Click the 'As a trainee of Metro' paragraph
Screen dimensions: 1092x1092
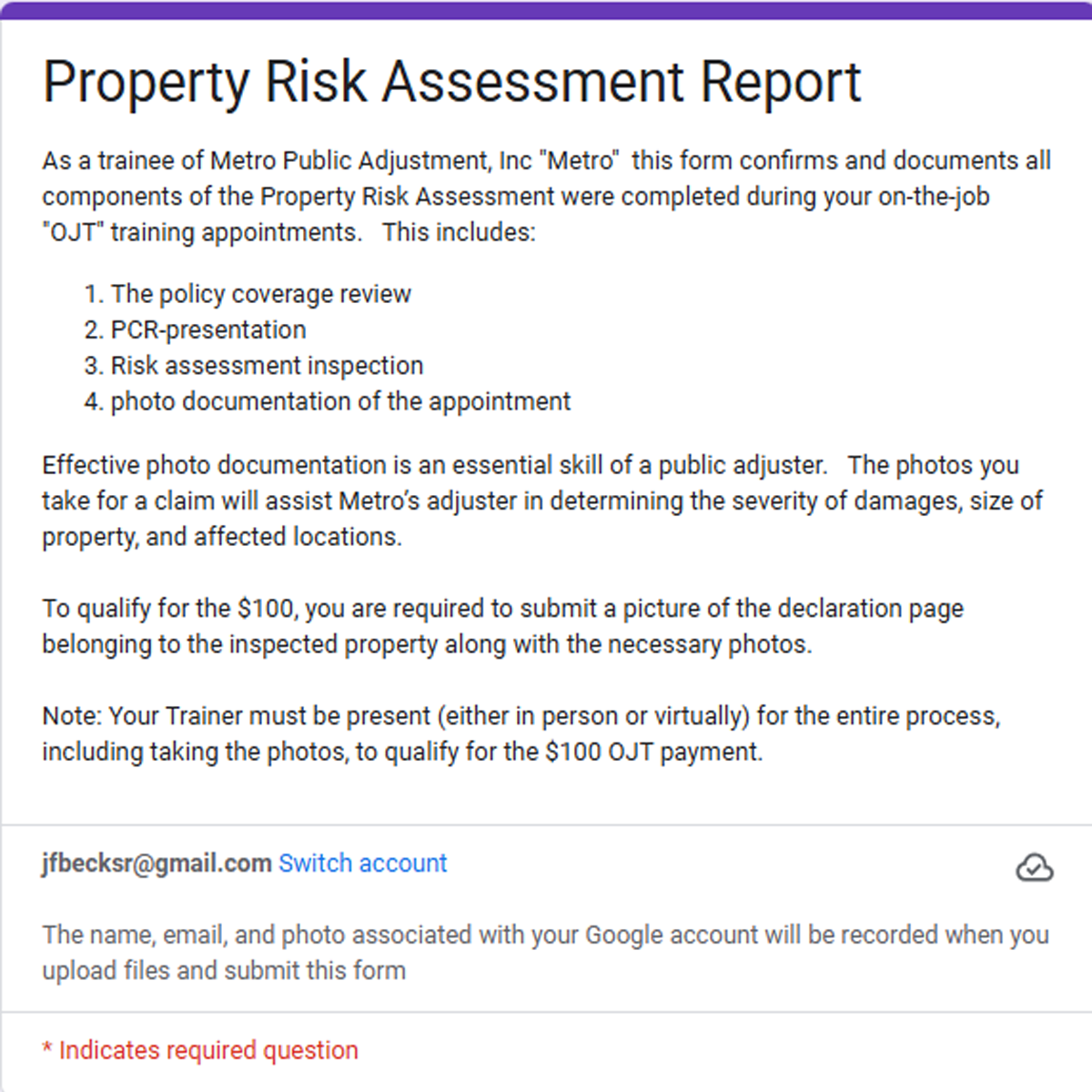click(x=546, y=196)
